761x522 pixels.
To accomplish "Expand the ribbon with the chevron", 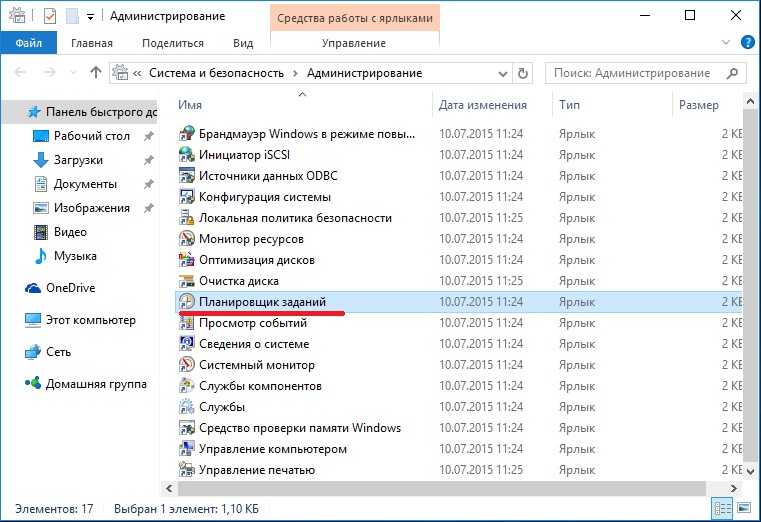I will (726, 43).
